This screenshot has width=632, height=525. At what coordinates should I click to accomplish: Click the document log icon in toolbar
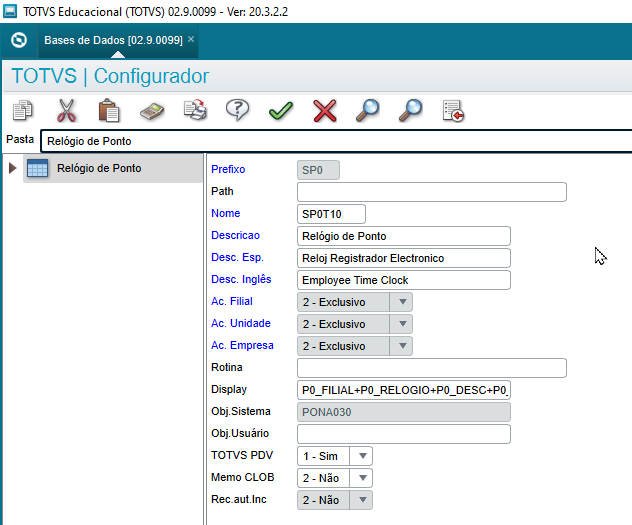(453, 111)
